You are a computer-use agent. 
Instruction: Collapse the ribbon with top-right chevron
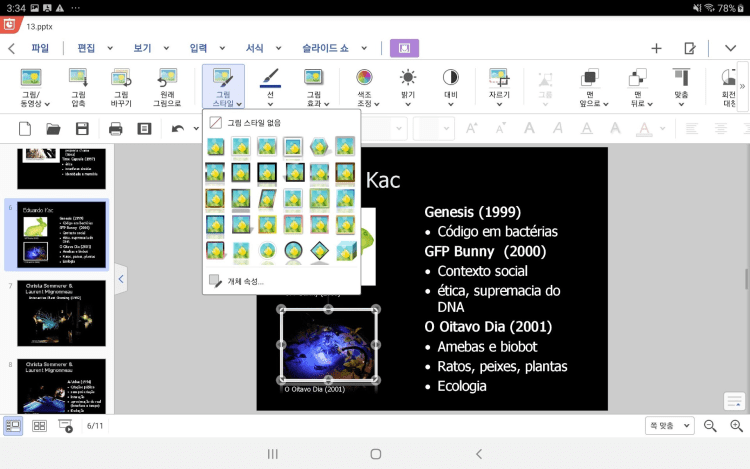730,48
